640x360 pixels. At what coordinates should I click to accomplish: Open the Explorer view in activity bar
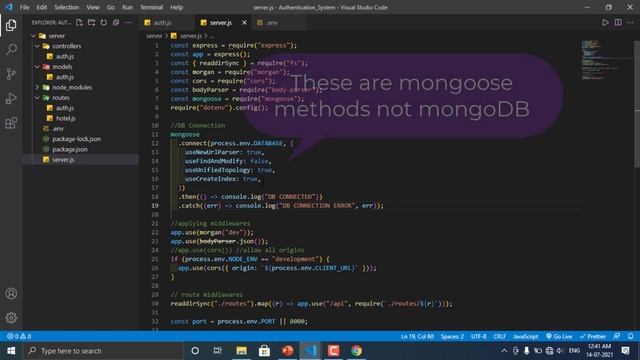pos(11,25)
